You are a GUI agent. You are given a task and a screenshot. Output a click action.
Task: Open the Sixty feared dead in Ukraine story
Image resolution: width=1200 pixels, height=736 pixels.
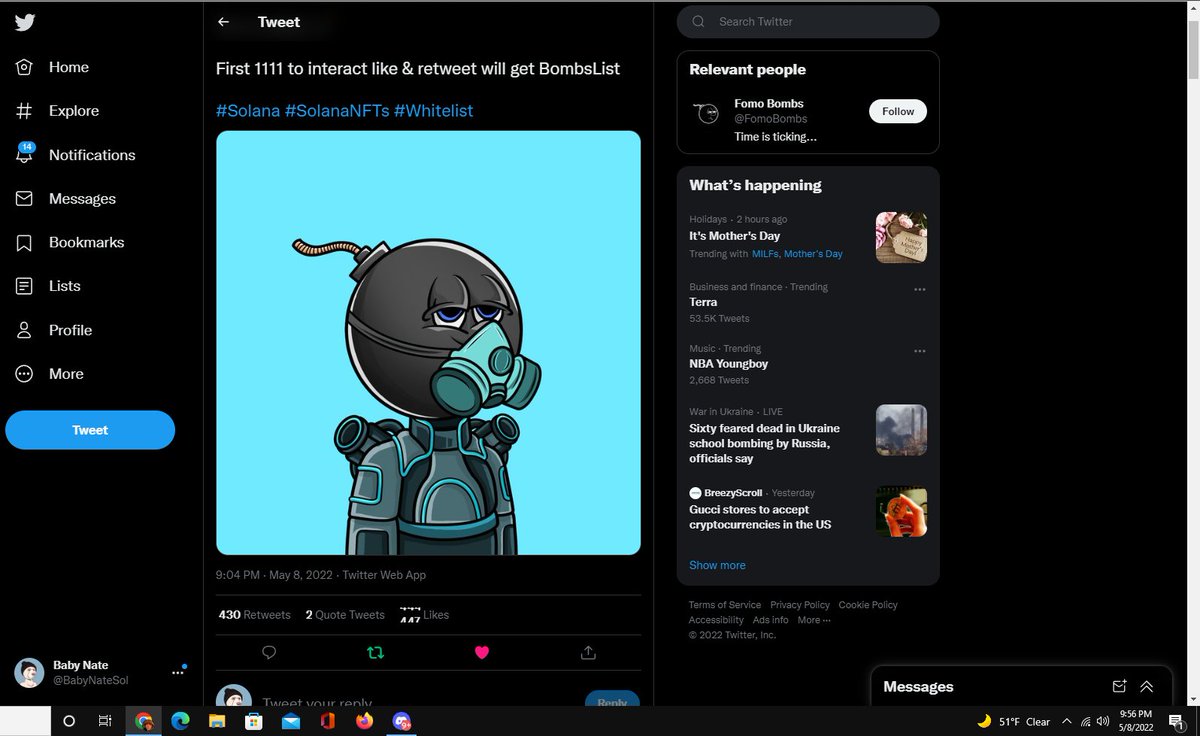point(765,443)
